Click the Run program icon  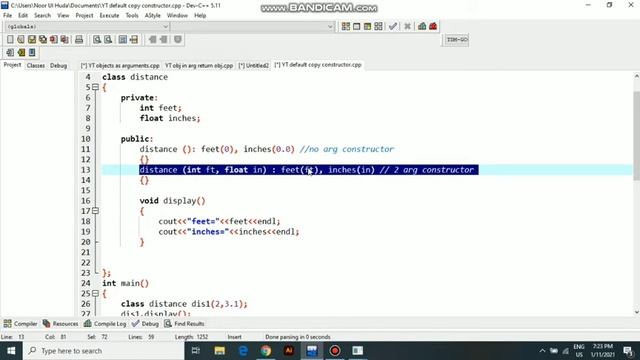tap(357, 27)
